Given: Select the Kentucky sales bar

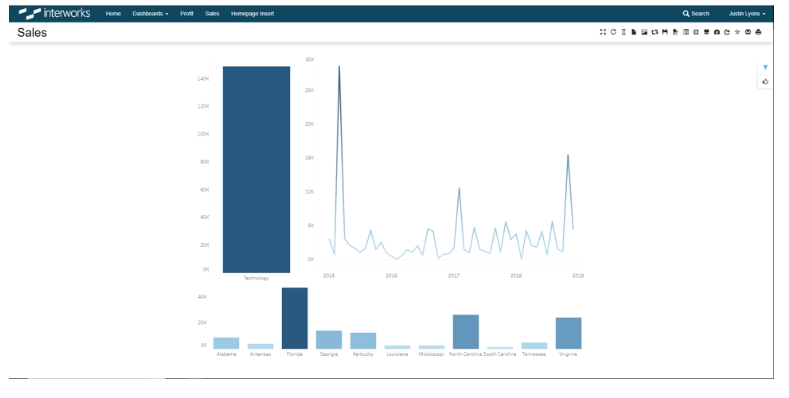Looking at the screenshot, I should (363, 341).
